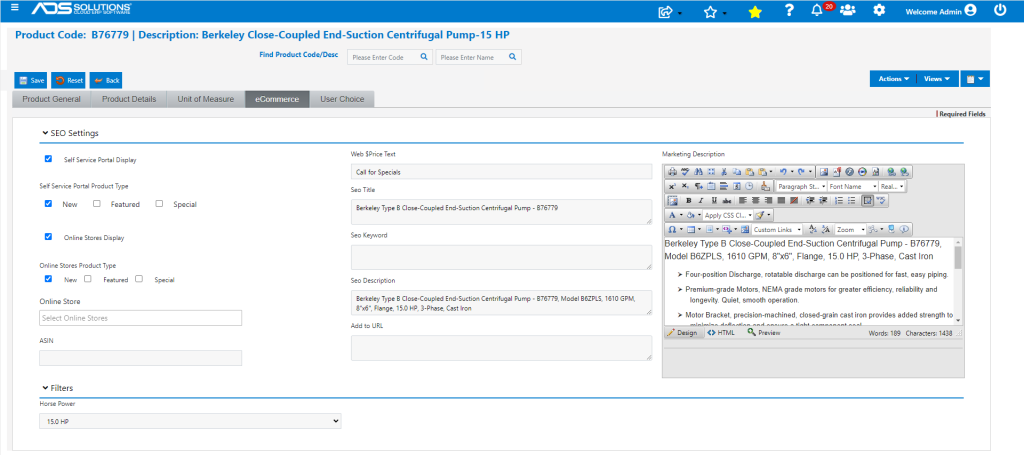Click background color paint bucket in editor

(x=691, y=215)
